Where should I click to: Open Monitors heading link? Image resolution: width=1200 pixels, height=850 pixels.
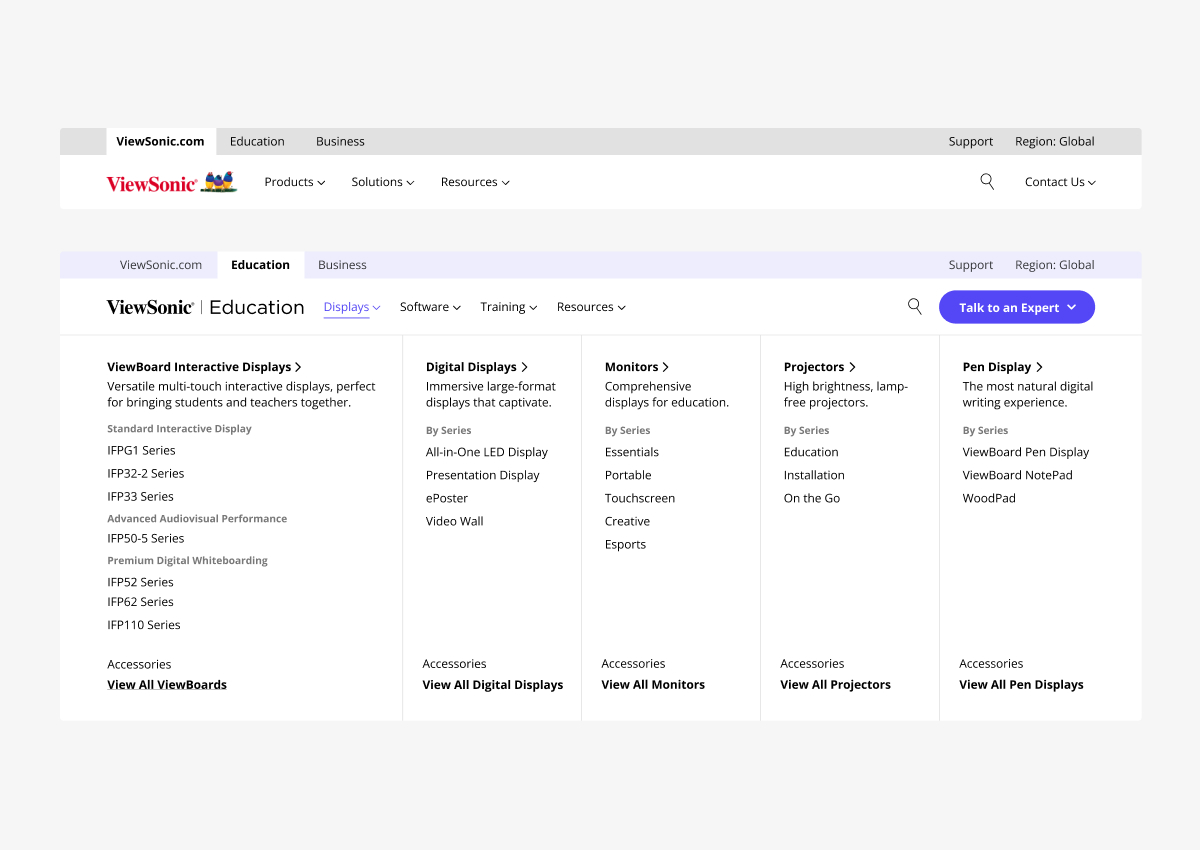(637, 367)
